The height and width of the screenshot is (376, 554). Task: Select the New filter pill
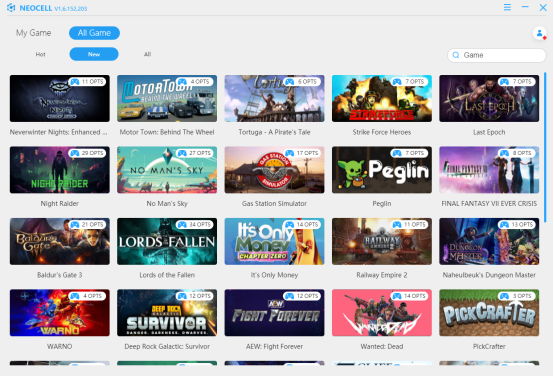94,54
